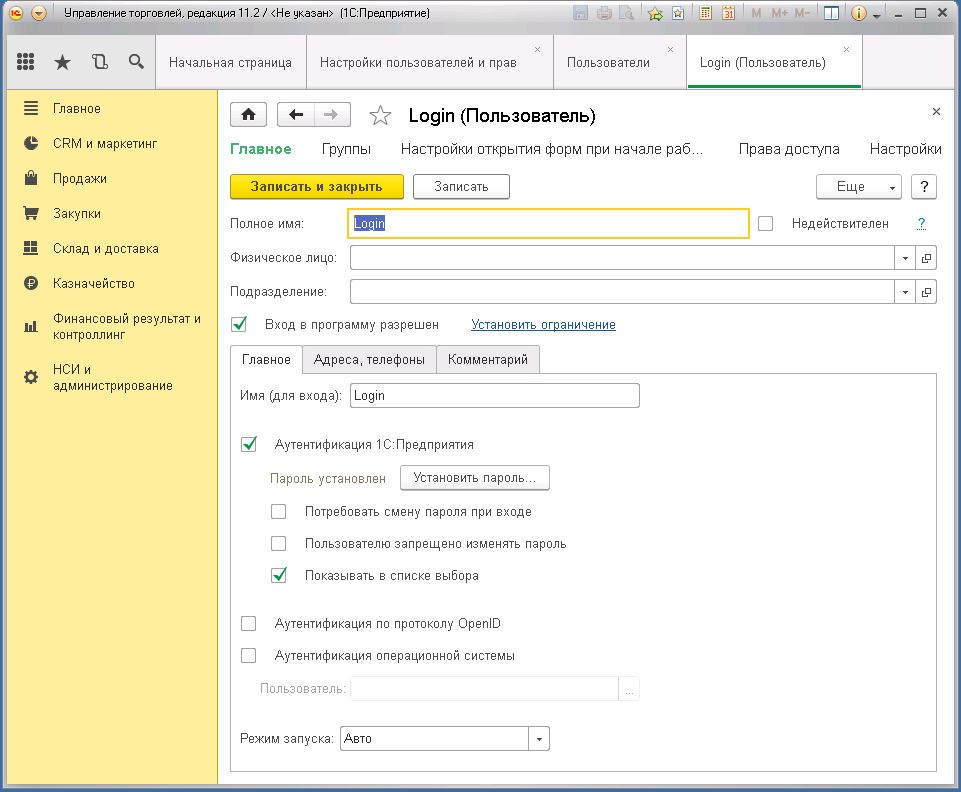
Task: Click the Закупки cart icon
Action: click(31, 213)
